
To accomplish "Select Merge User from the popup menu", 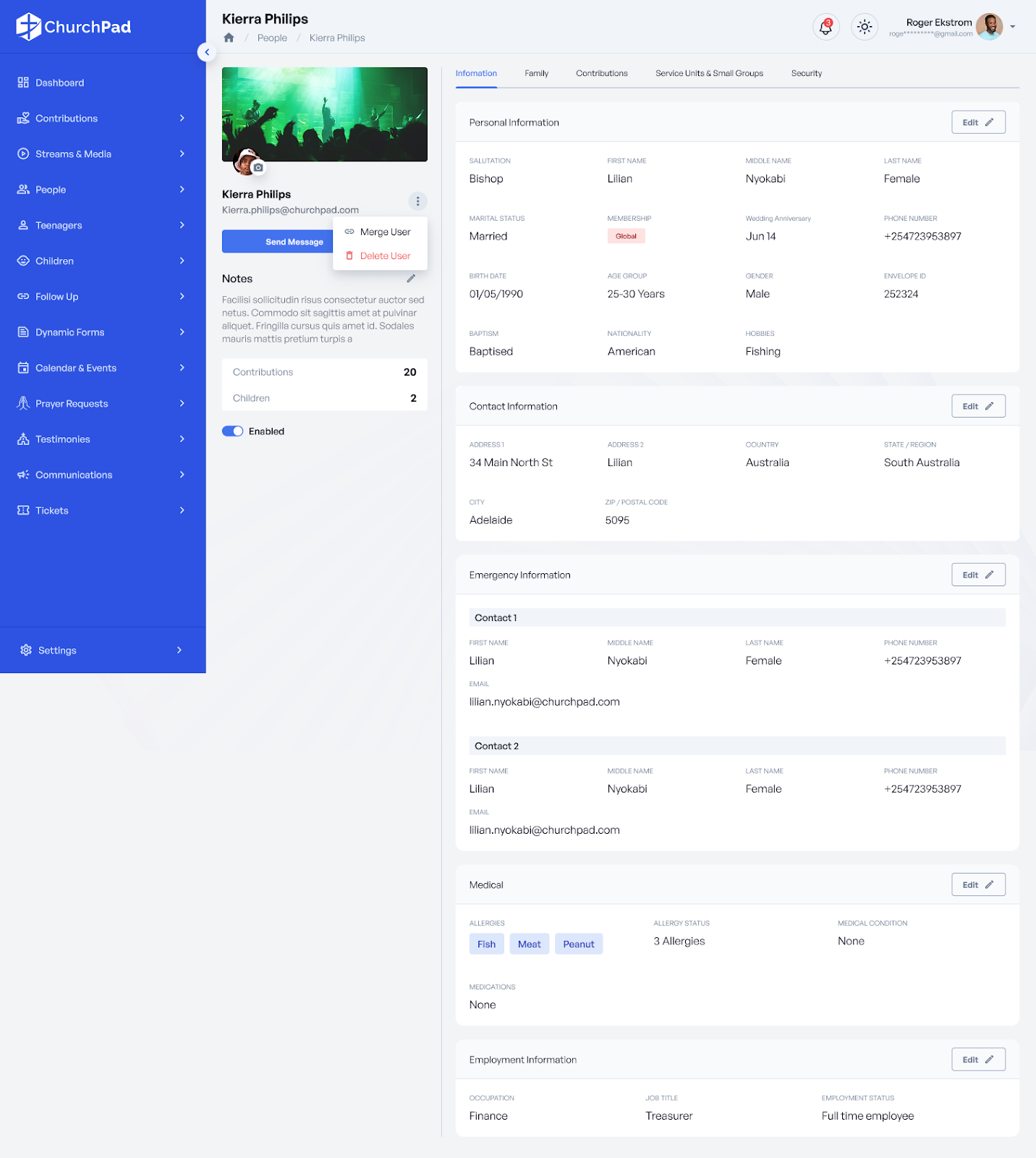I will [x=385, y=232].
